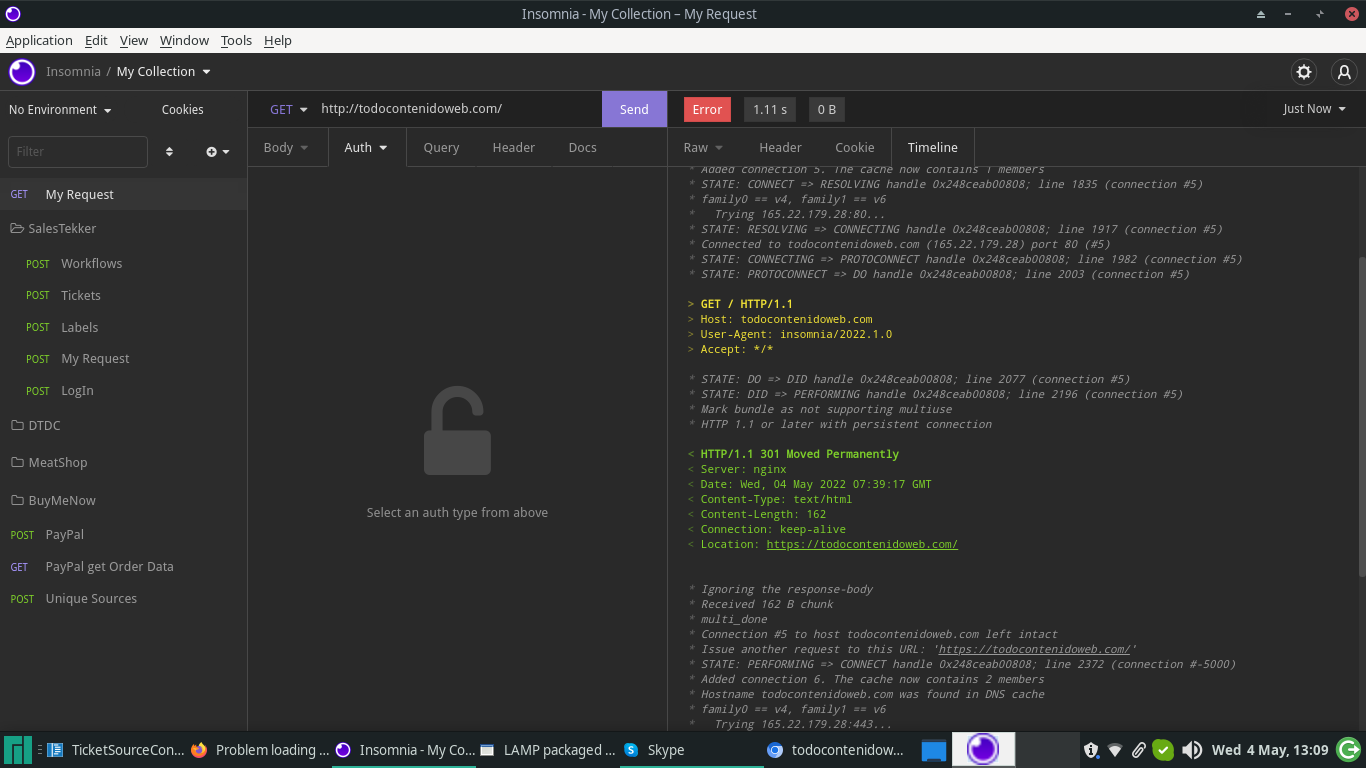The image size is (1366, 768).
Task: Click the request filter input field
Action: point(78,152)
